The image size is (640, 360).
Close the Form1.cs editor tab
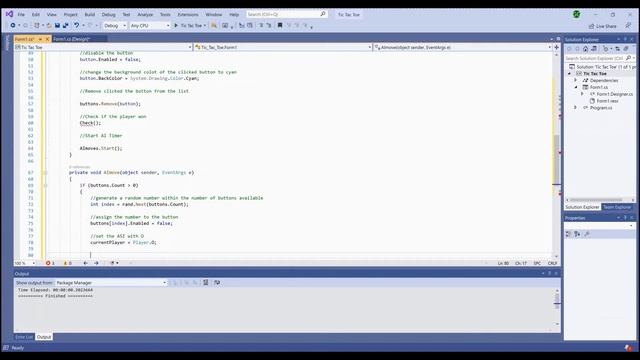click(47, 39)
